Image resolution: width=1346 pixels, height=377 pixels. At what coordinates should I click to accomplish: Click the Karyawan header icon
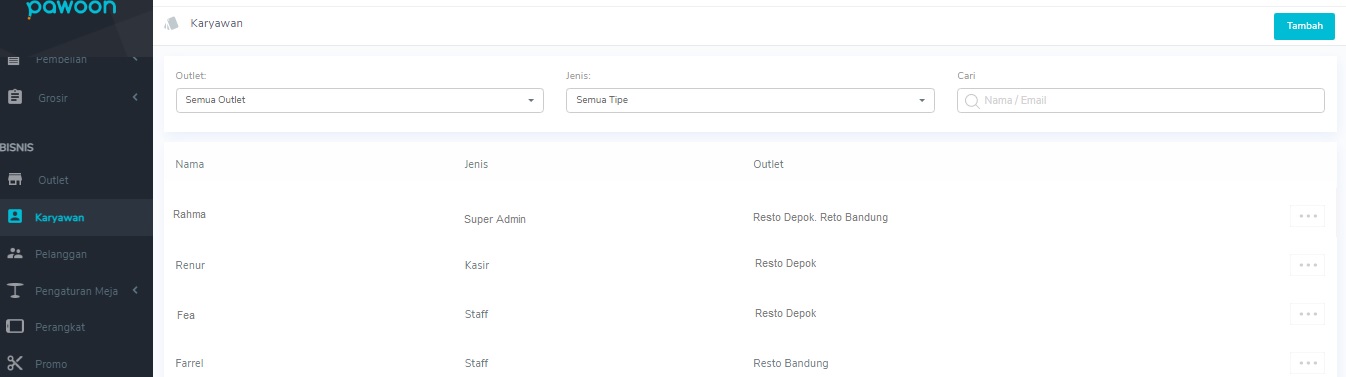click(172, 23)
